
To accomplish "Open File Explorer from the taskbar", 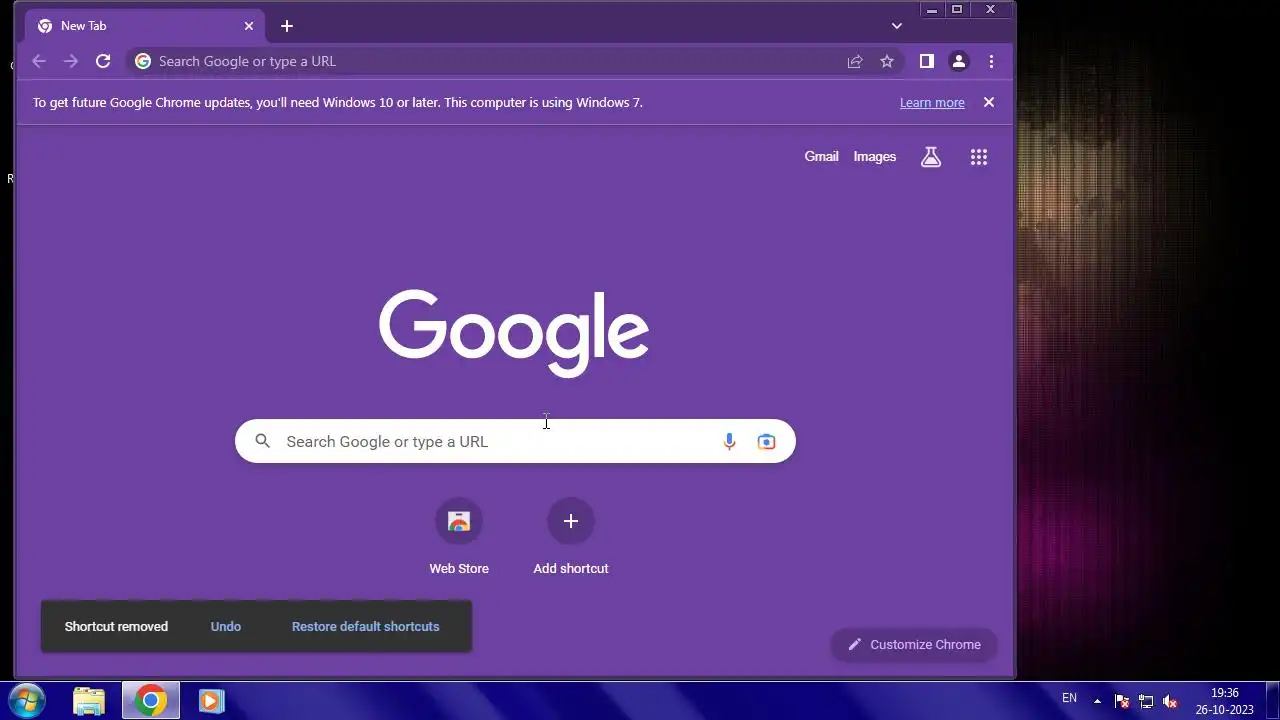I will 89,701.
